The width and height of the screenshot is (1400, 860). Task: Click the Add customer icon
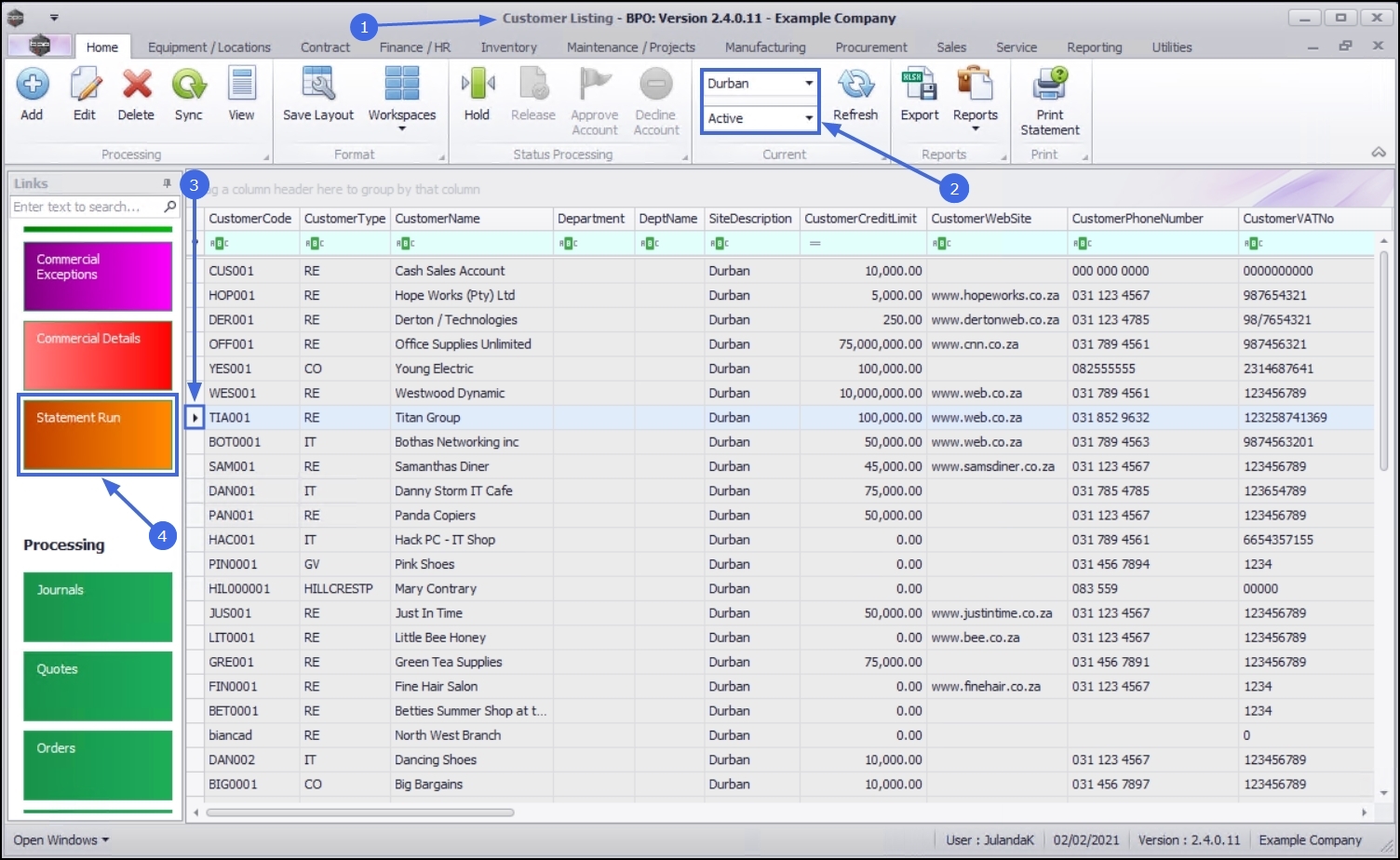point(32,84)
